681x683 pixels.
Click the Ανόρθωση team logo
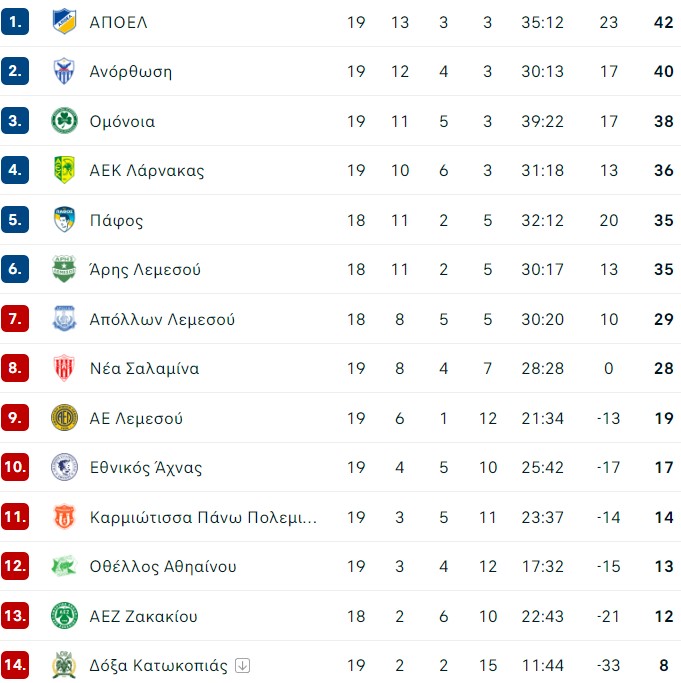[64, 71]
